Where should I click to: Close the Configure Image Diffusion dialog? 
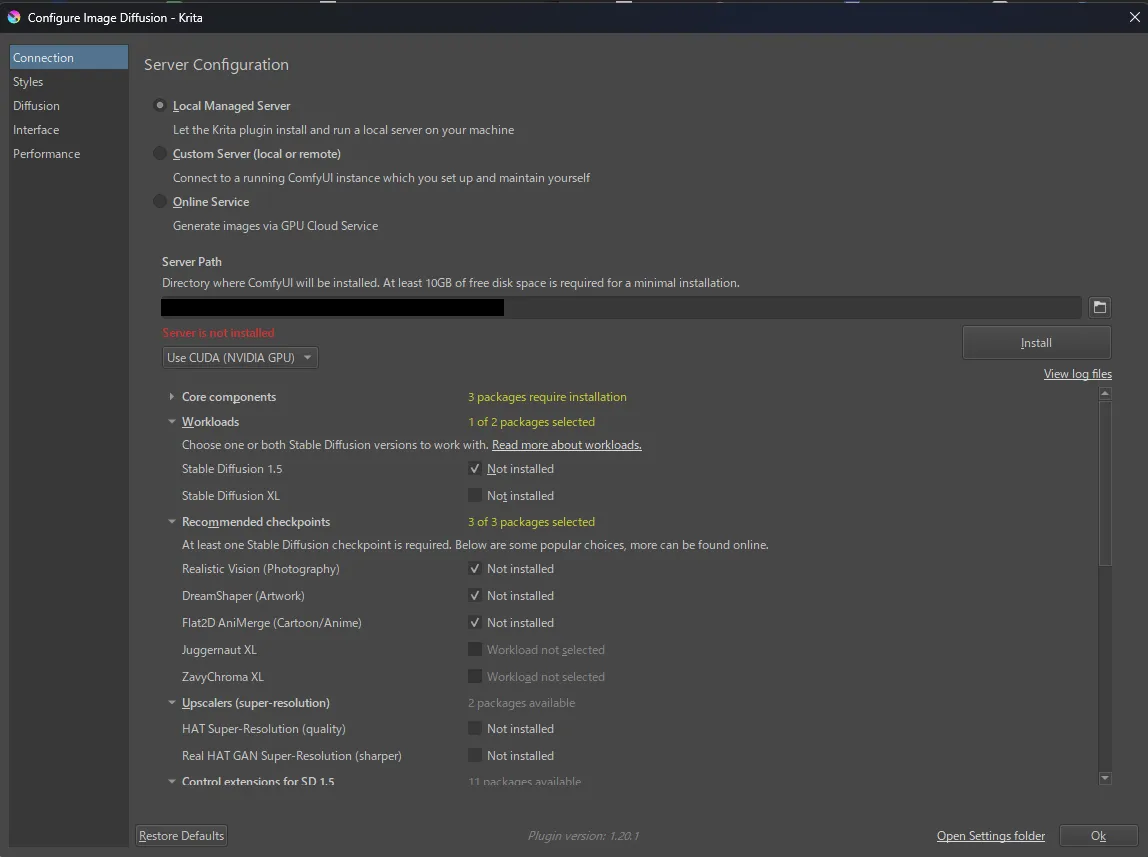1134,17
